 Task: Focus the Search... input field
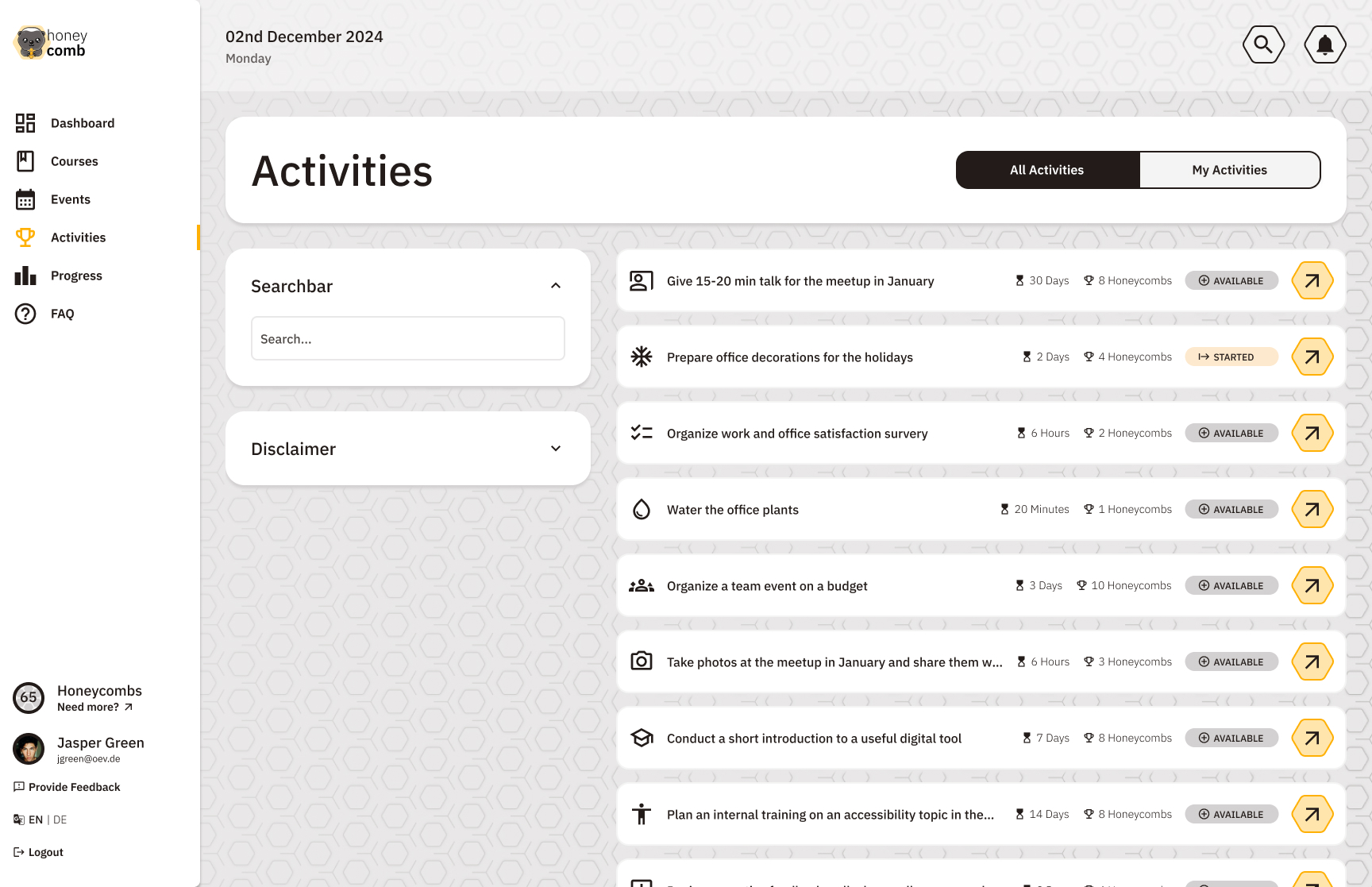coord(407,339)
